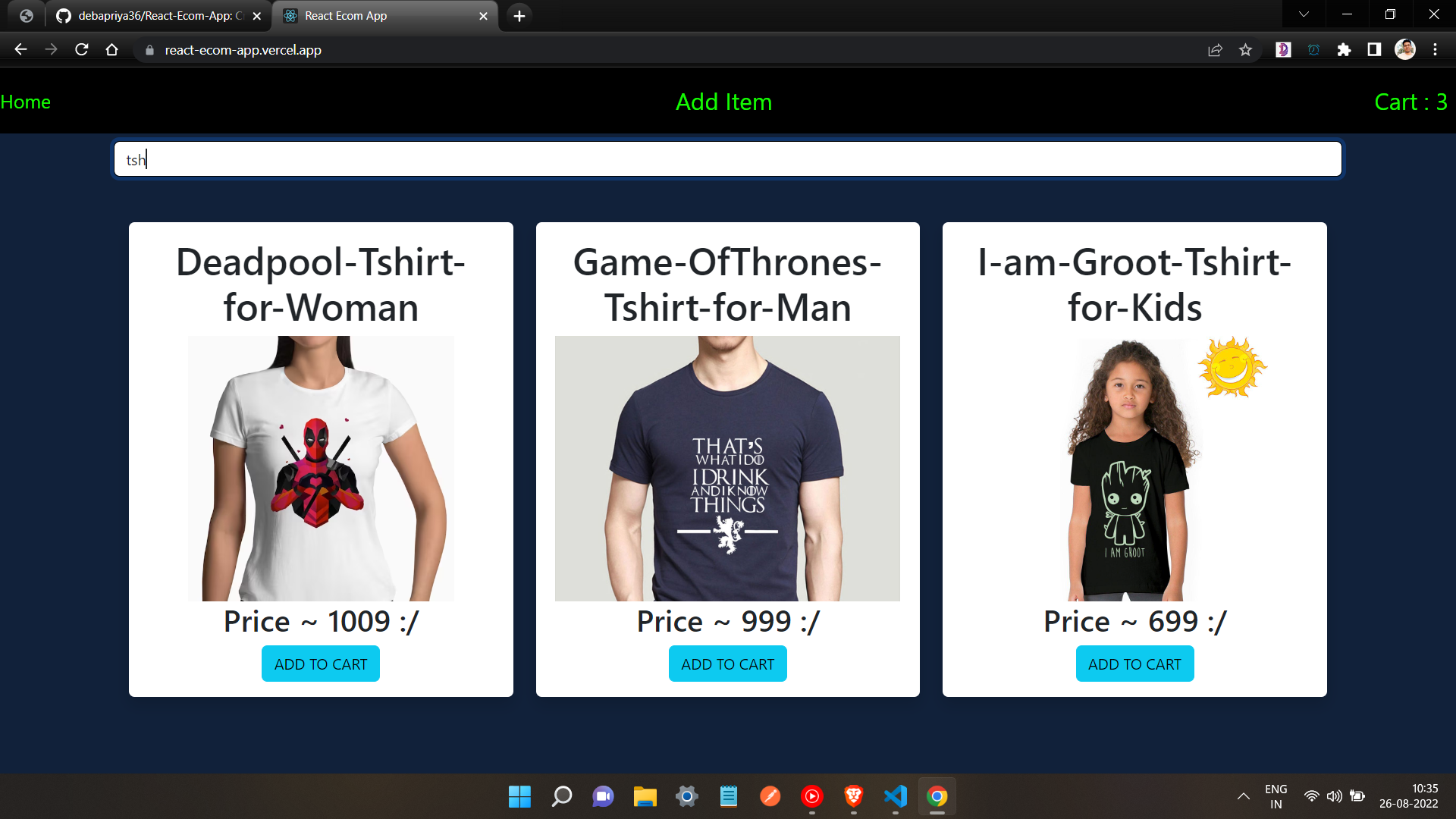Open a new browser tab
The width and height of the screenshot is (1456, 819).
519,16
